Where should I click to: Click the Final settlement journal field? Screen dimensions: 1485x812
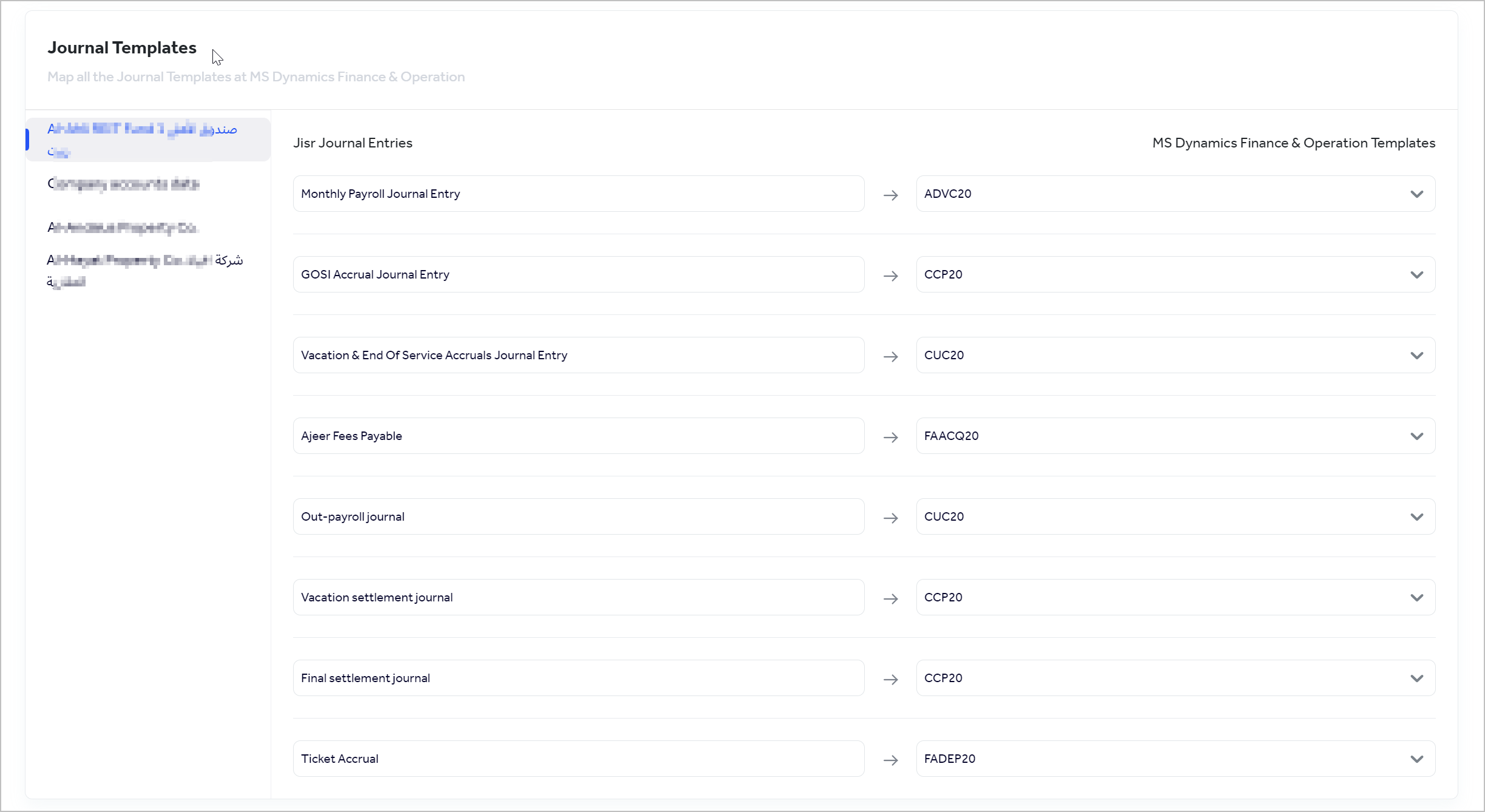click(x=578, y=678)
